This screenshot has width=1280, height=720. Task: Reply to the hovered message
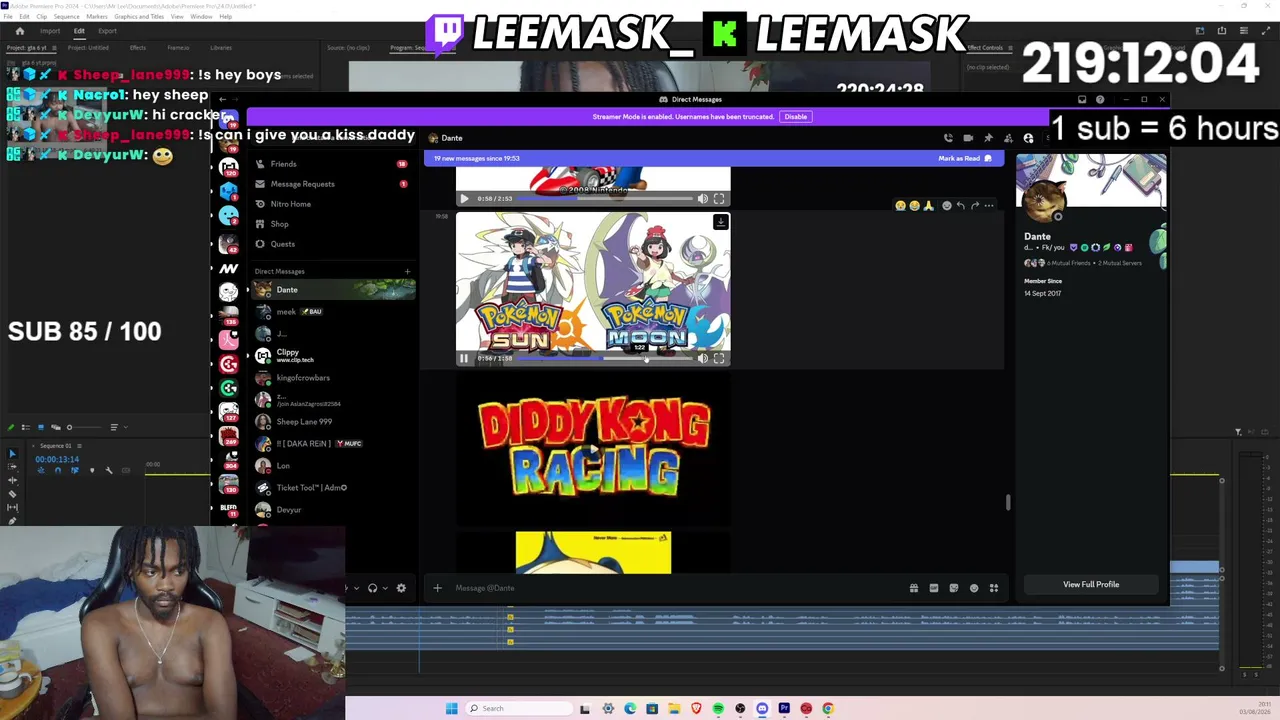961,206
